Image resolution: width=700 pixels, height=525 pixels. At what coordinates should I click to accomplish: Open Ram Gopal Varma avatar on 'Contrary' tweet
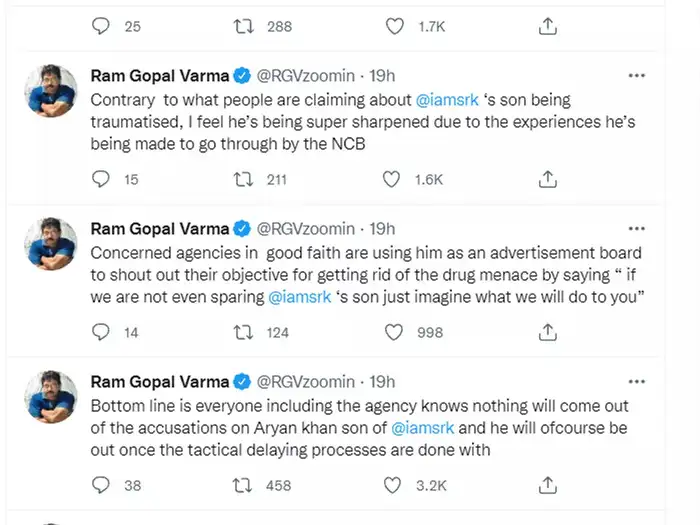(x=47, y=92)
